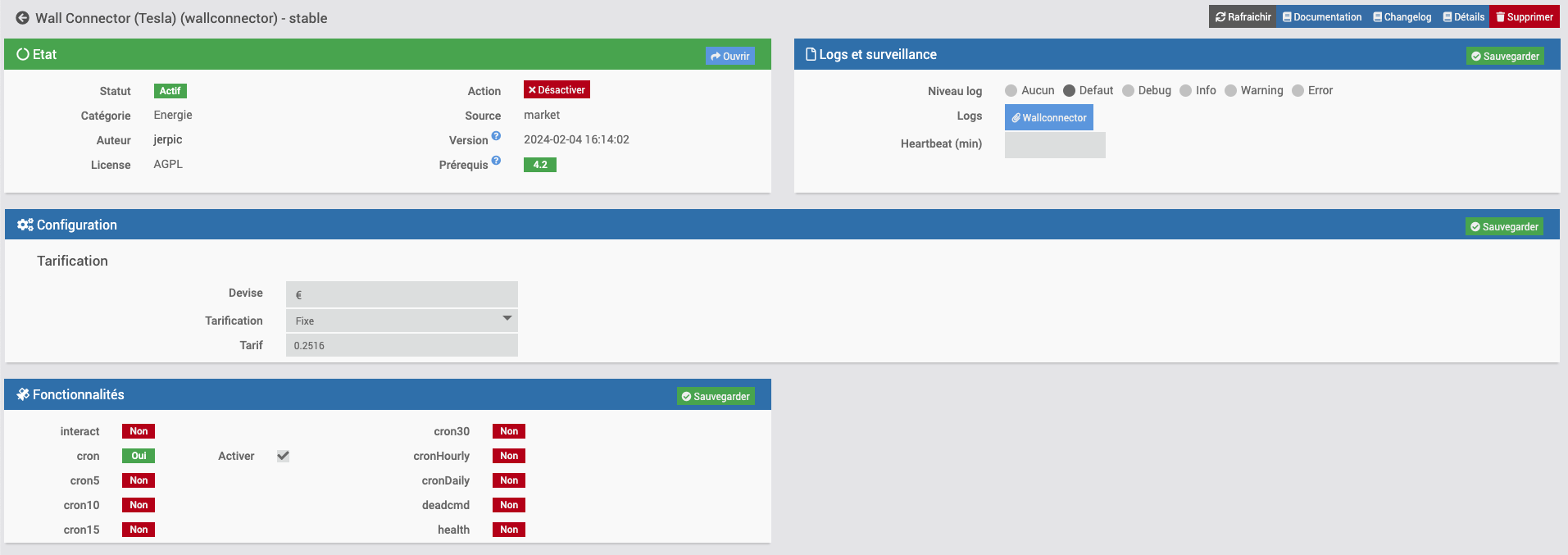
Task: Open the Tarification dropdown
Action: click(x=402, y=321)
